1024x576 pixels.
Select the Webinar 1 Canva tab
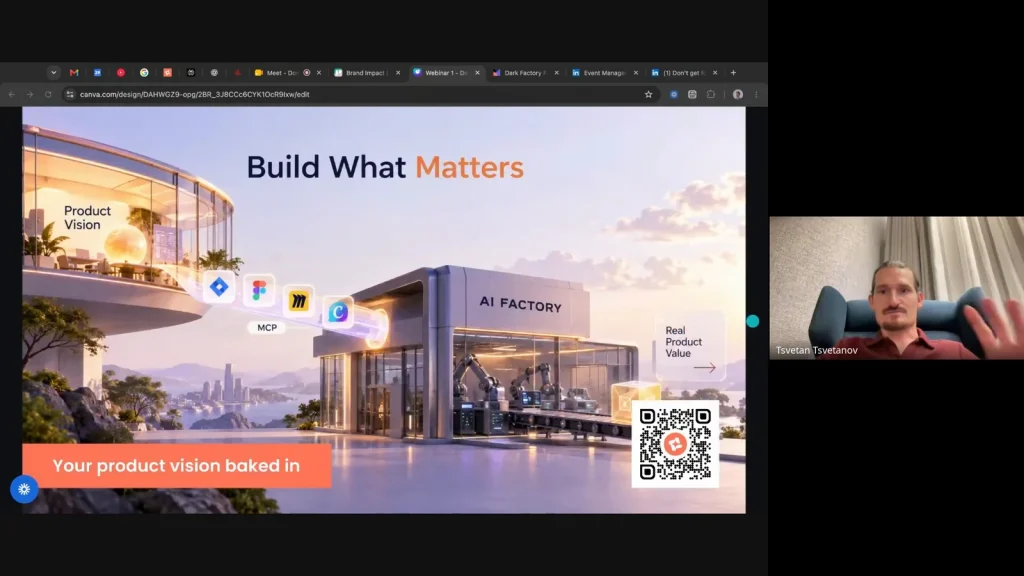pos(444,72)
